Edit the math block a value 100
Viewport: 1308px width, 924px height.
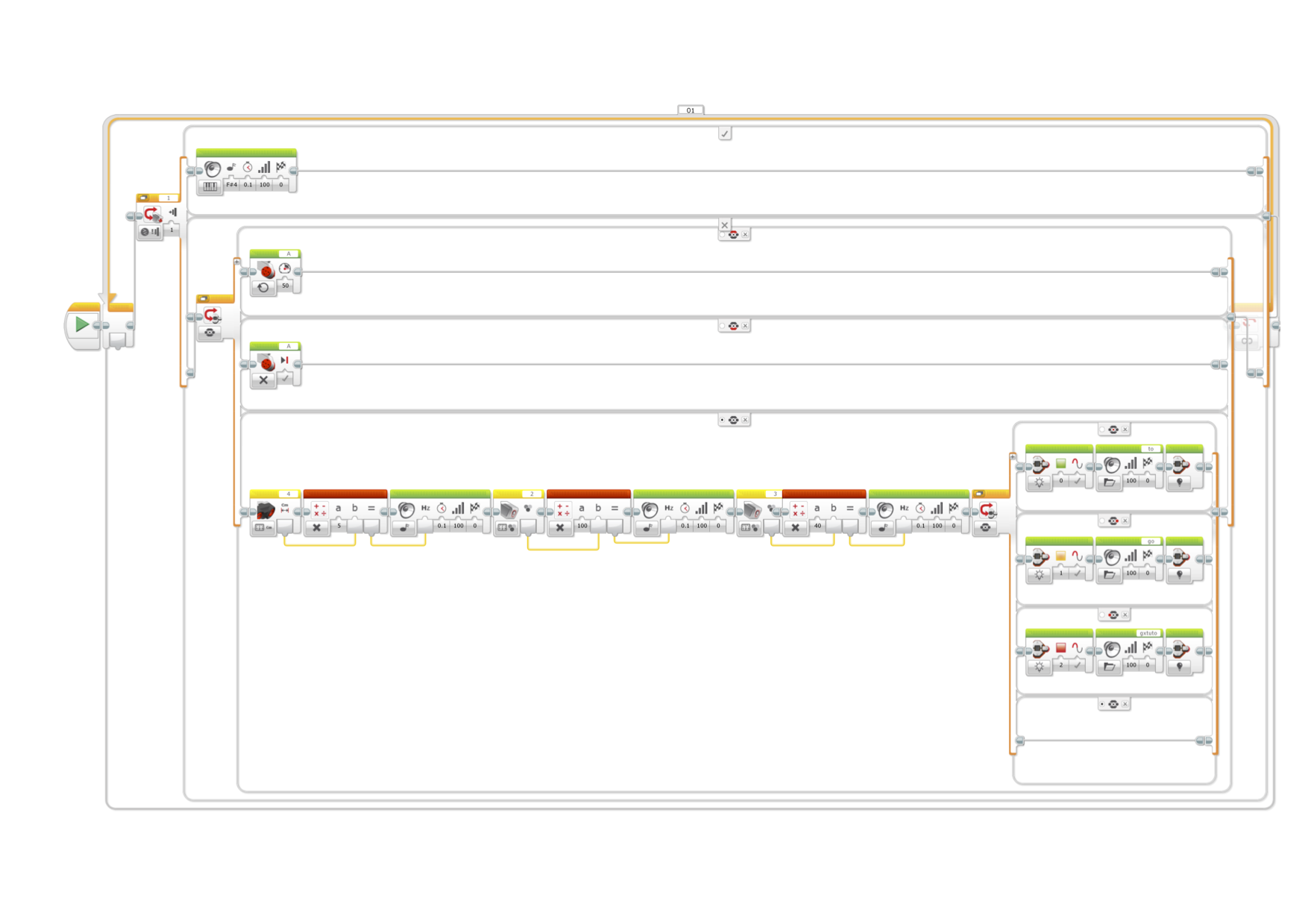582,527
